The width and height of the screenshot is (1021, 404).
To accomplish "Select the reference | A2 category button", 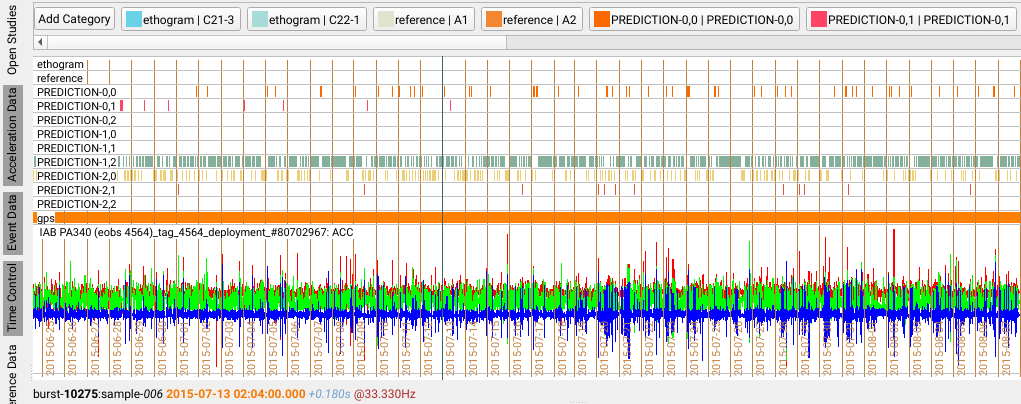I will (532, 20).
